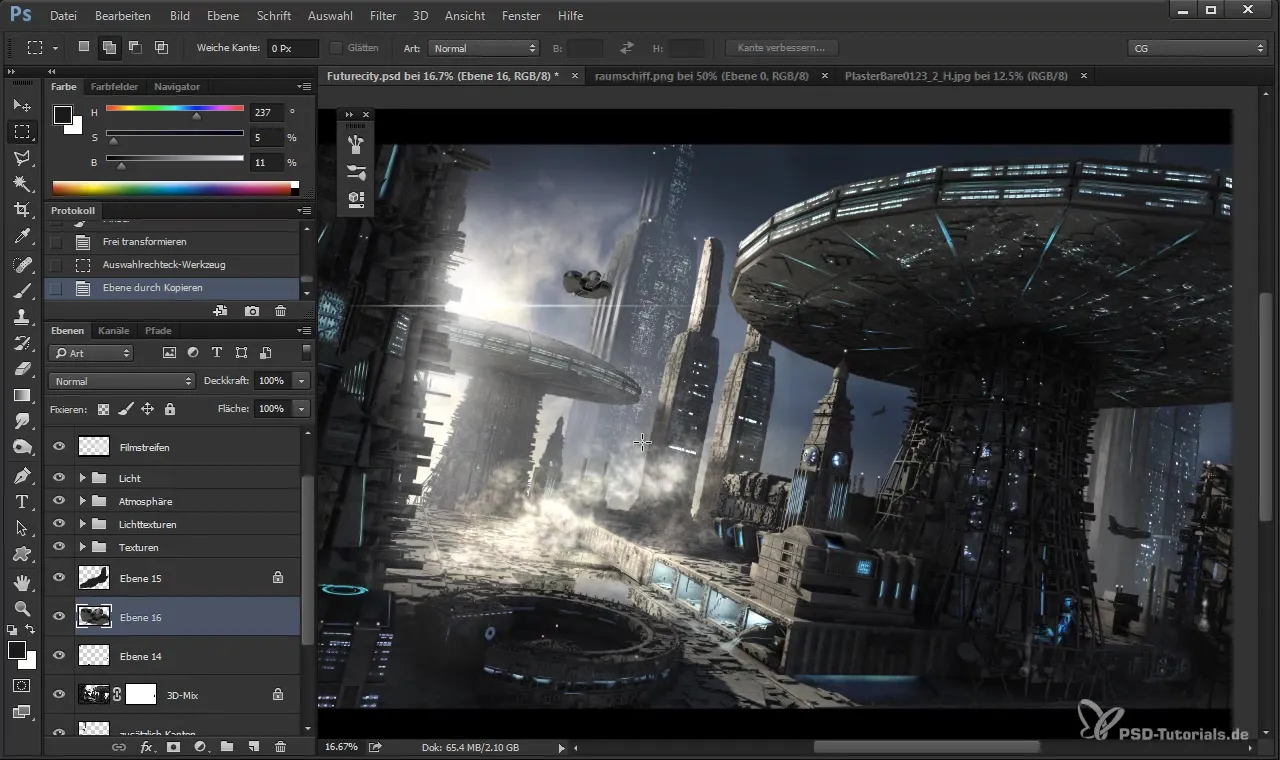
Task: Open the Art selection style dropdown
Action: pos(484,48)
